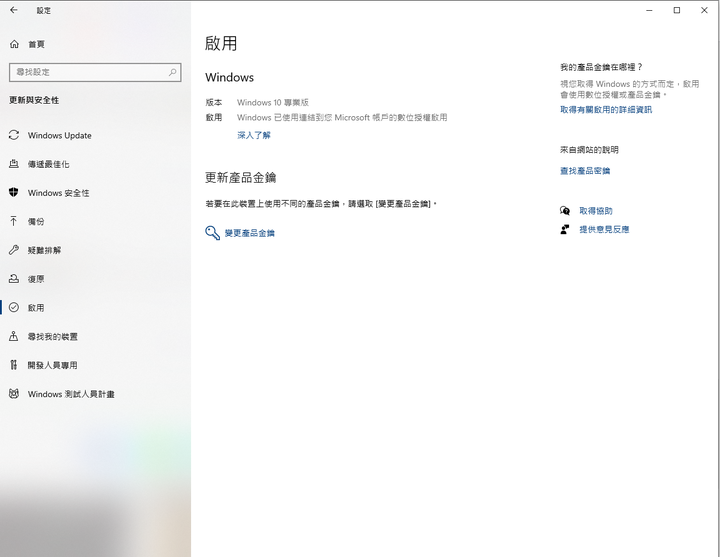
Task: Click the 提供意見反應 link
Action: [x=604, y=229]
